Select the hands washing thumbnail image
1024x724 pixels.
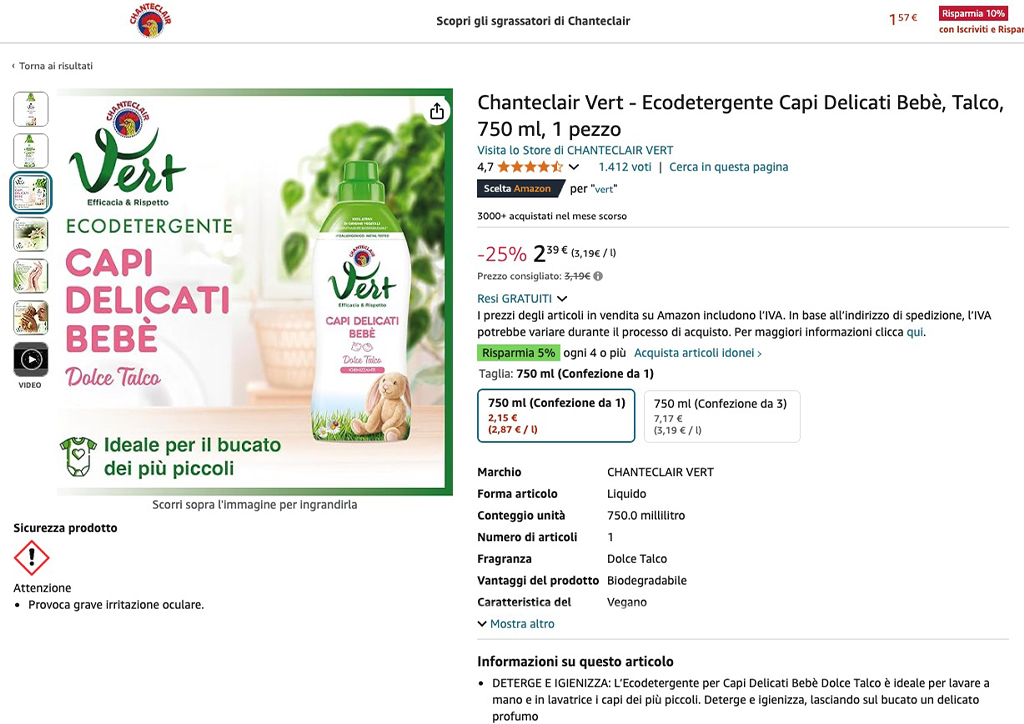31,276
